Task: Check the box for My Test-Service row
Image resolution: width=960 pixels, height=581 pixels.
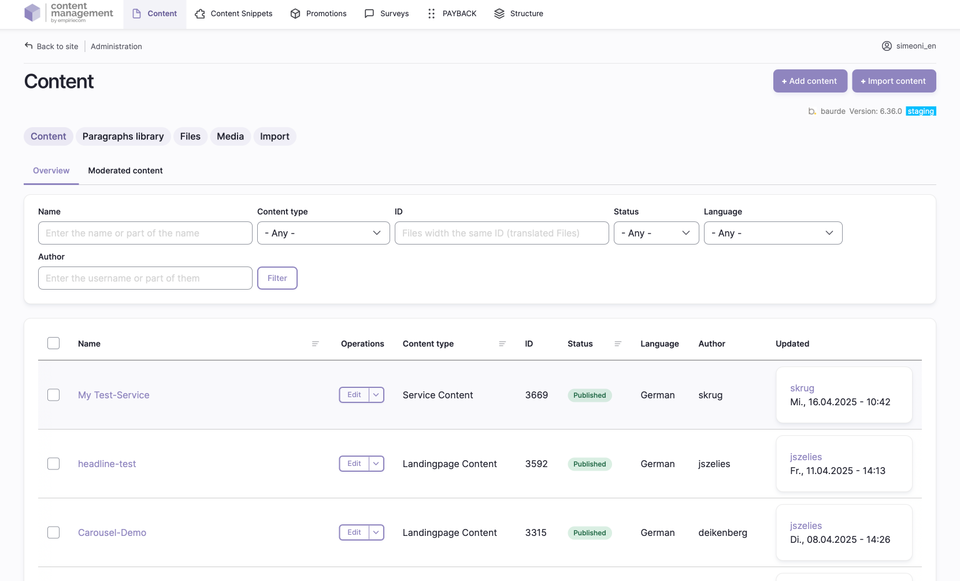Action: (x=54, y=395)
